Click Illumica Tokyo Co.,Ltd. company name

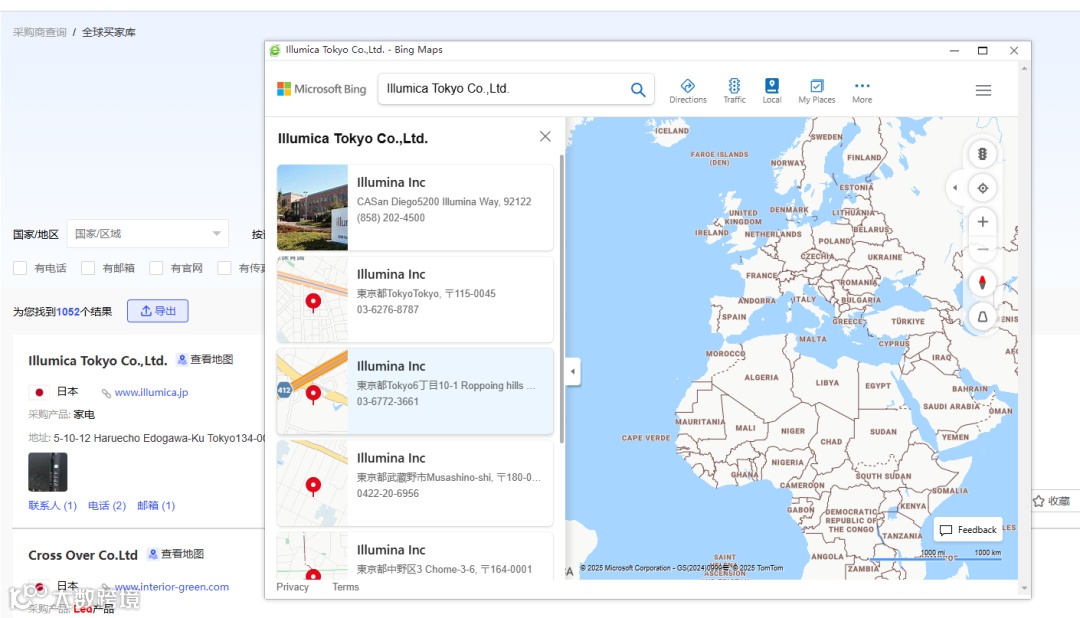pyautogui.click(x=98, y=360)
